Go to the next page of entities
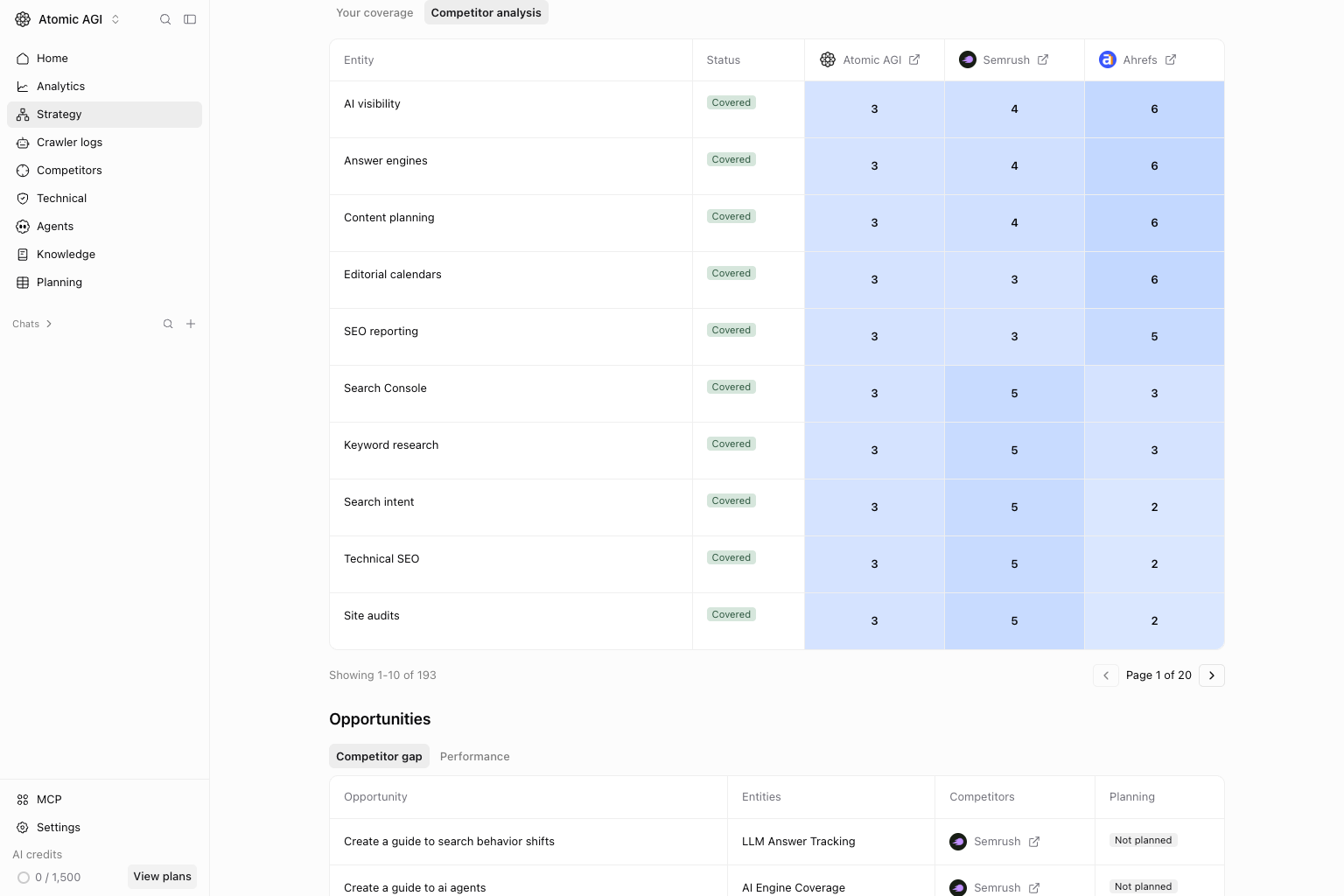This screenshot has width=1344, height=896. [x=1212, y=675]
